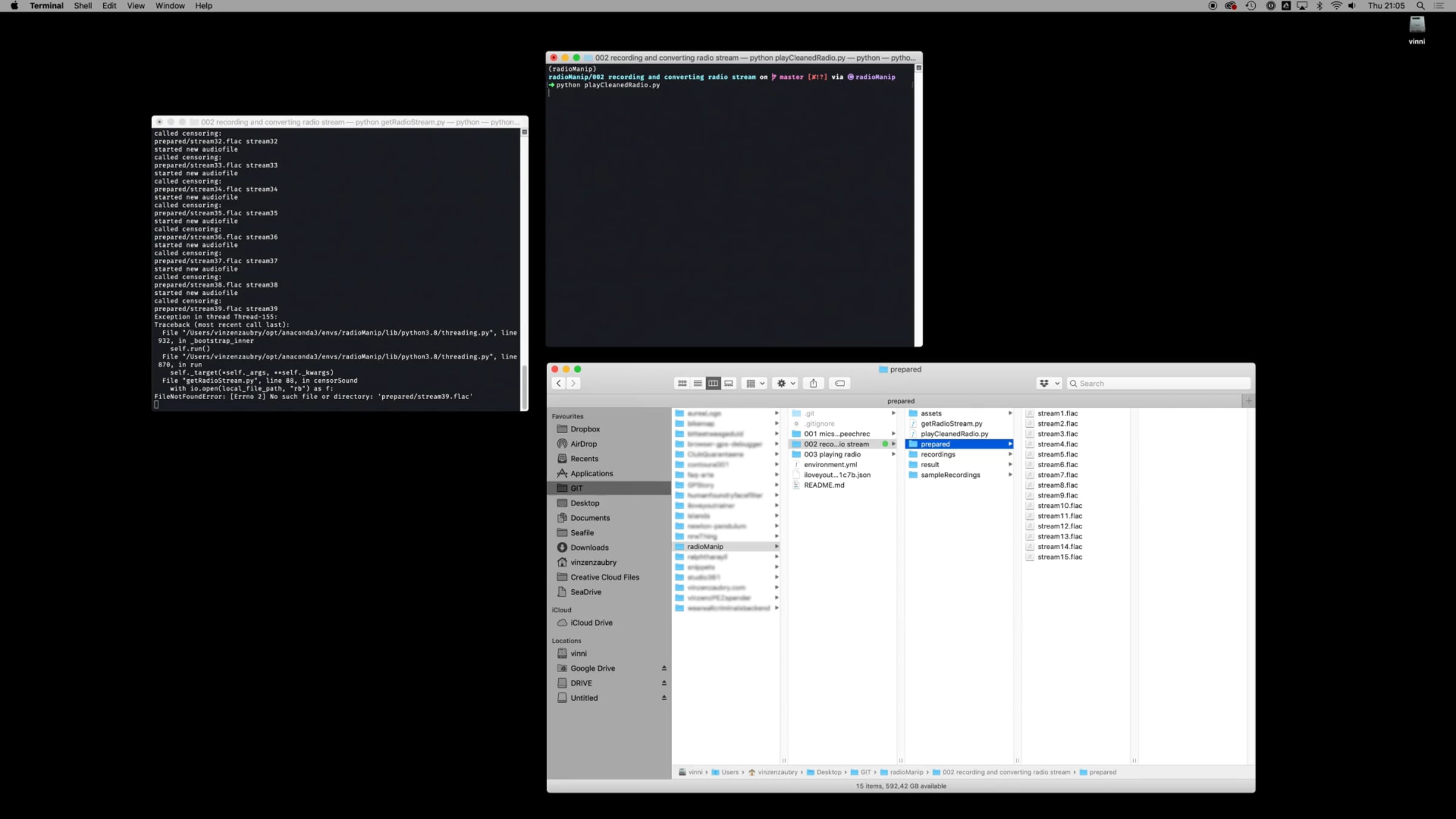Go back in Finder

pyautogui.click(x=559, y=383)
